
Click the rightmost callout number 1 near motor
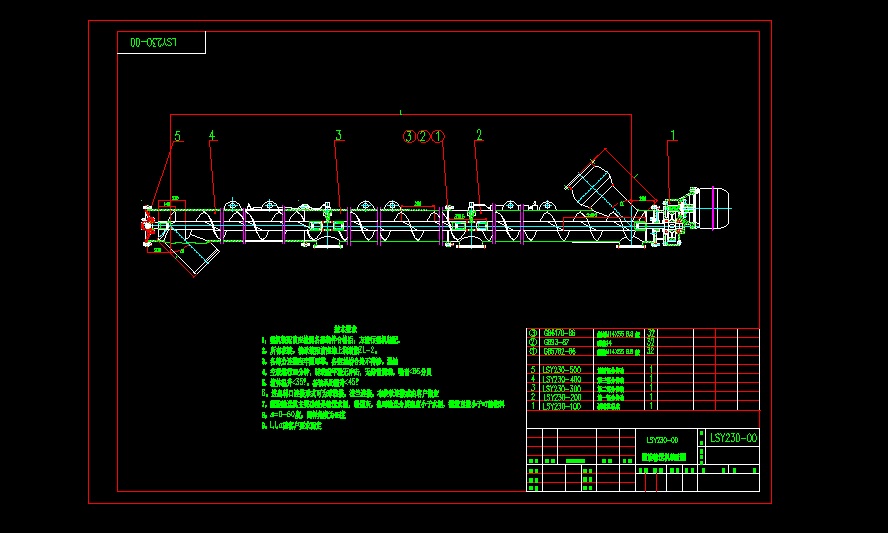[673, 135]
